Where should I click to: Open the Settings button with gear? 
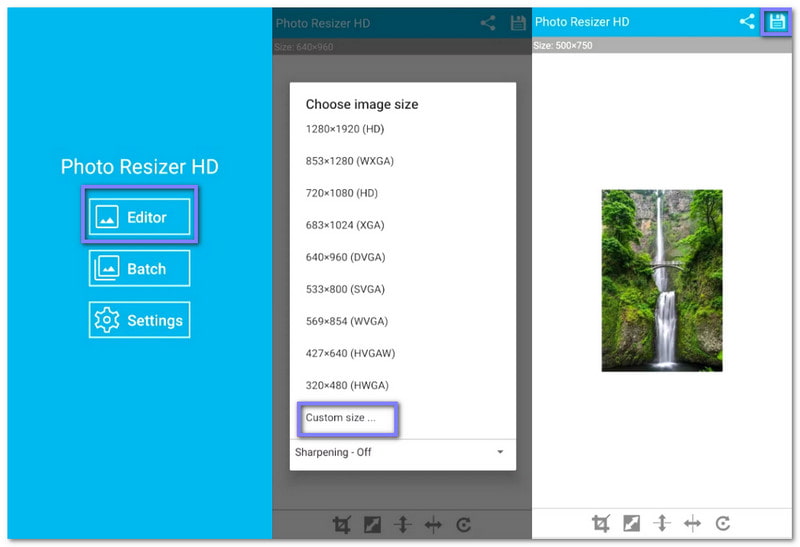pos(139,320)
